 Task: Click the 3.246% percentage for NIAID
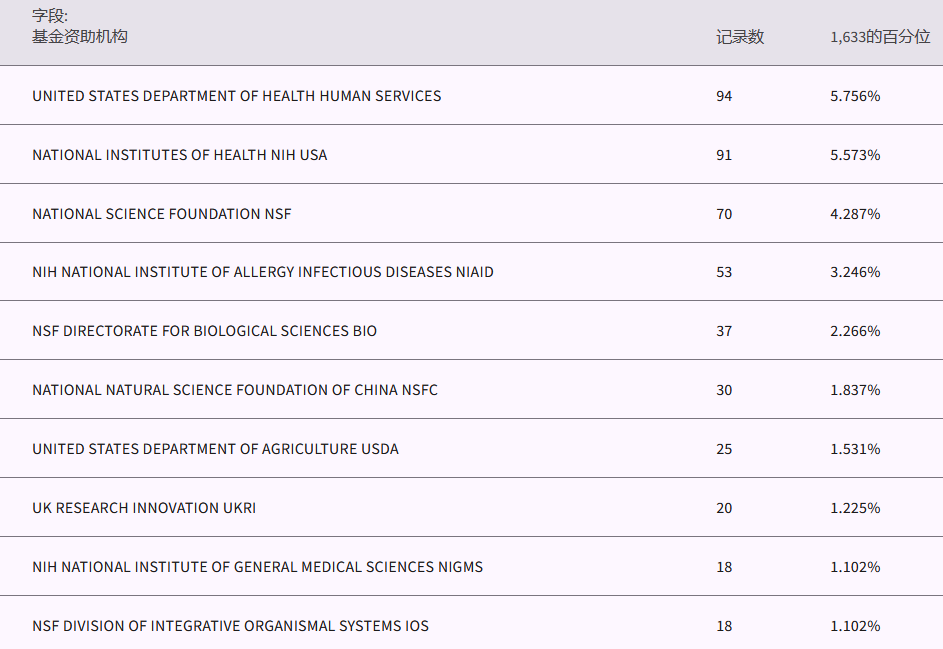(855, 272)
